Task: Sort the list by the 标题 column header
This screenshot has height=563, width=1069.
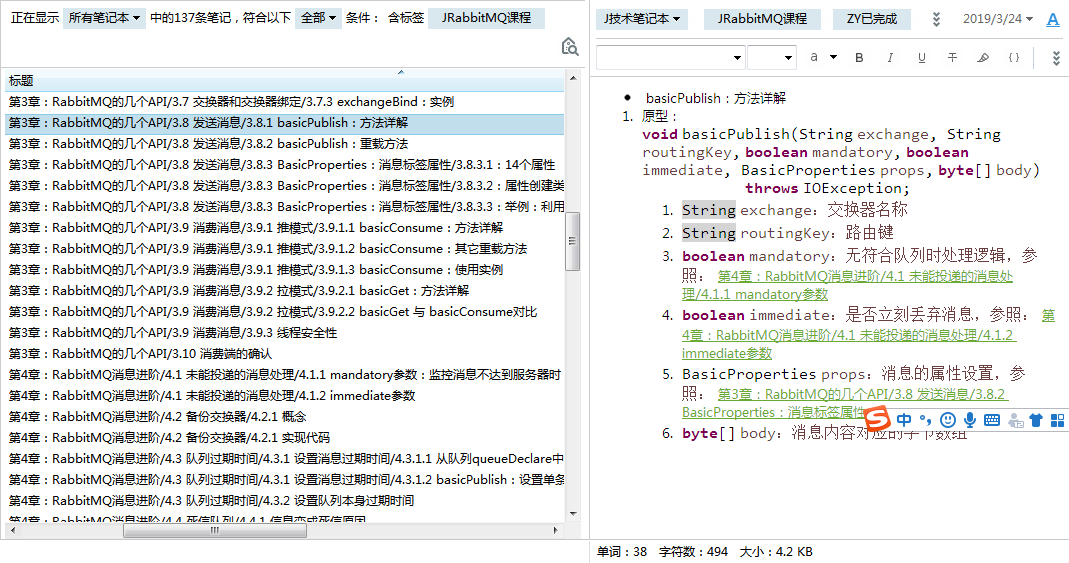Action: pos(284,81)
